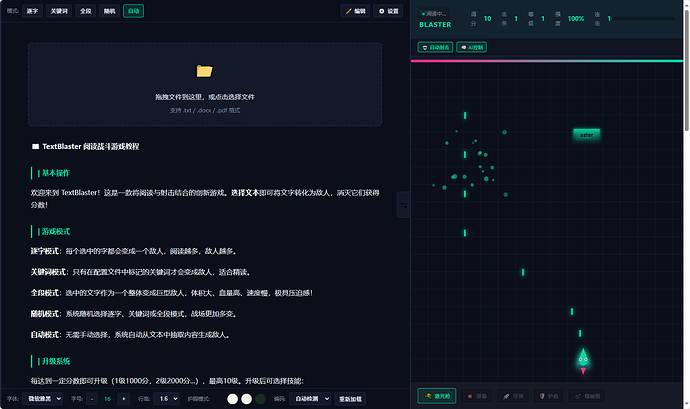Select the active 自动 mode tab
Image resolution: width=690 pixels, height=409 pixels.
tap(133, 11)
